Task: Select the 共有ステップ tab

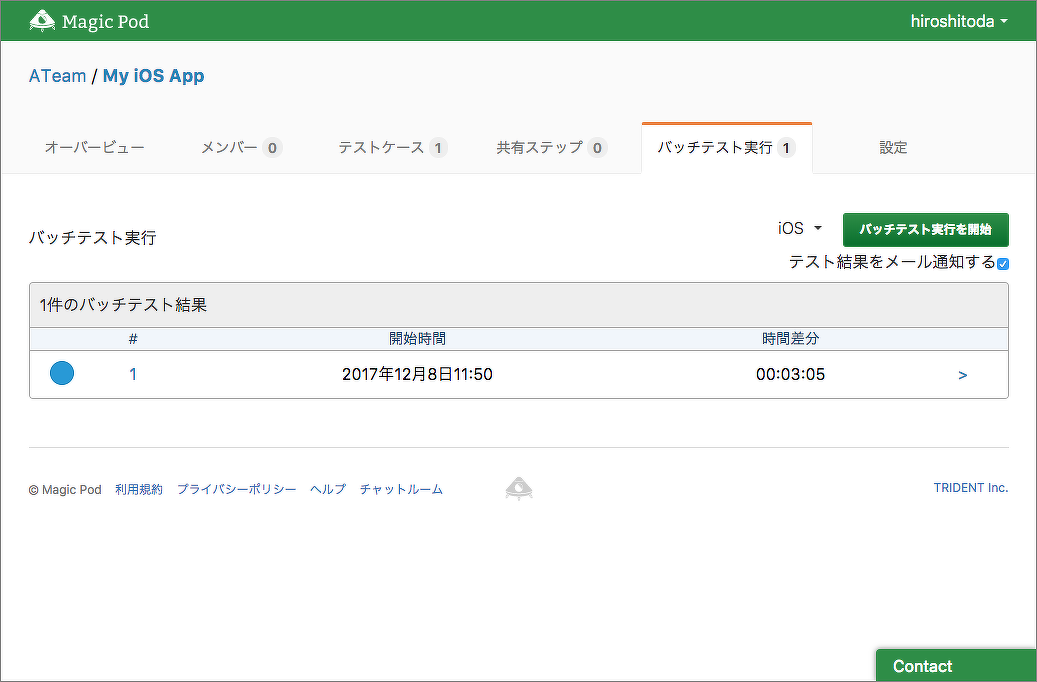Action: coord(551,148)
